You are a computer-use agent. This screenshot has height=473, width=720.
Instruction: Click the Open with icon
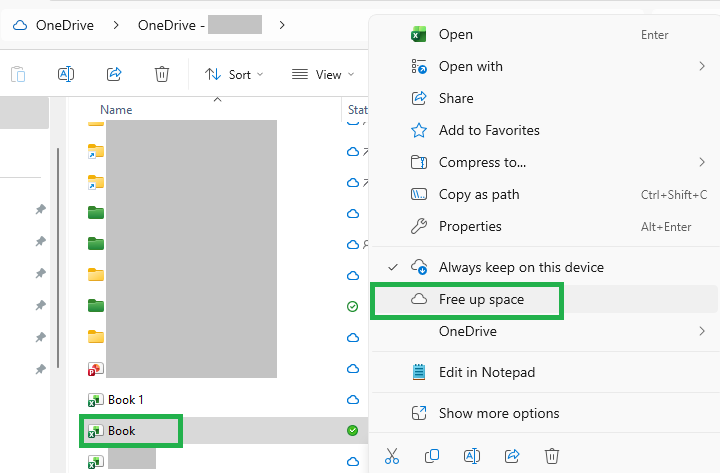(419, 67)
